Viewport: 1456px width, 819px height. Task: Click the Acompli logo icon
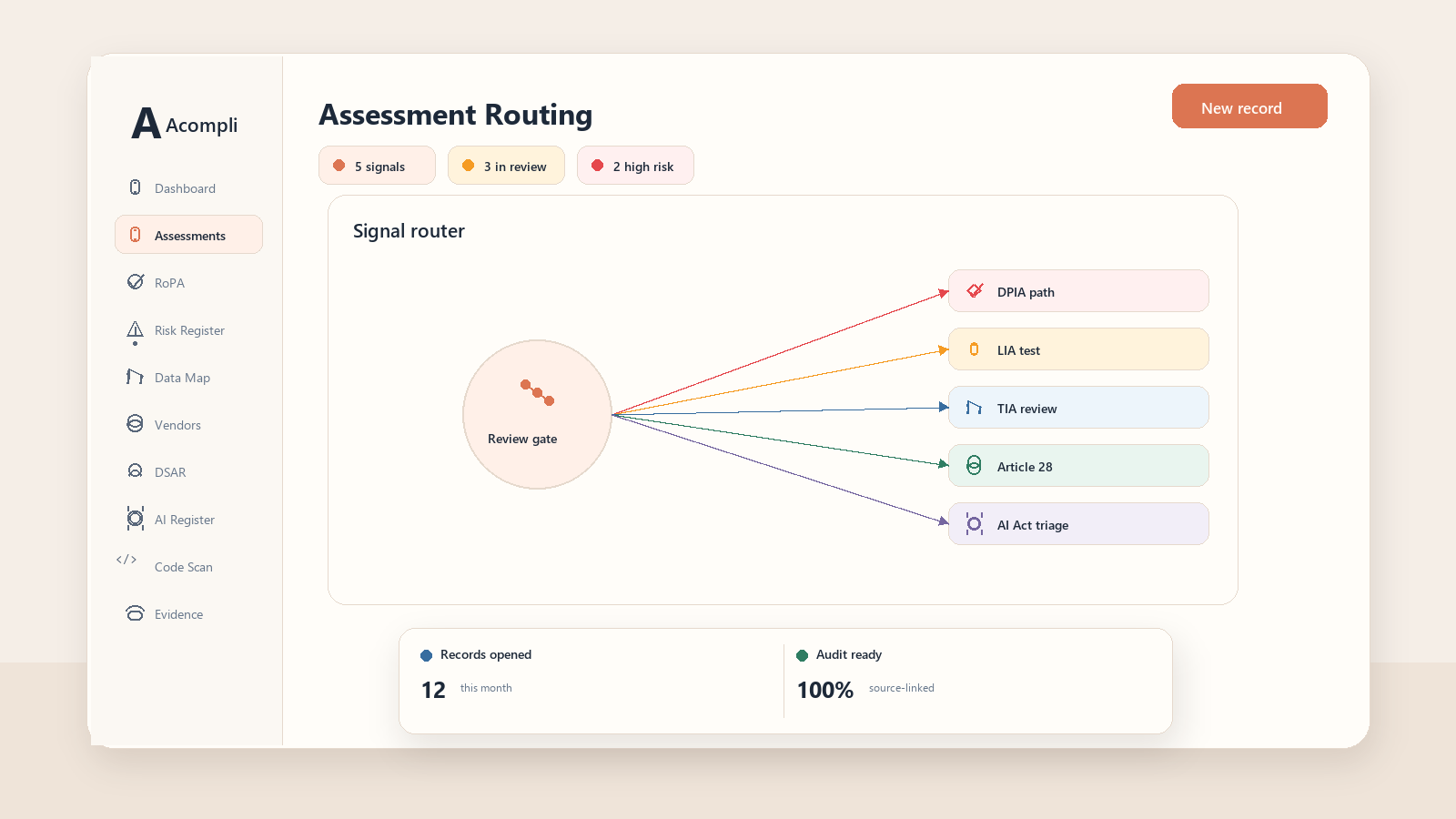click(146, 123)
